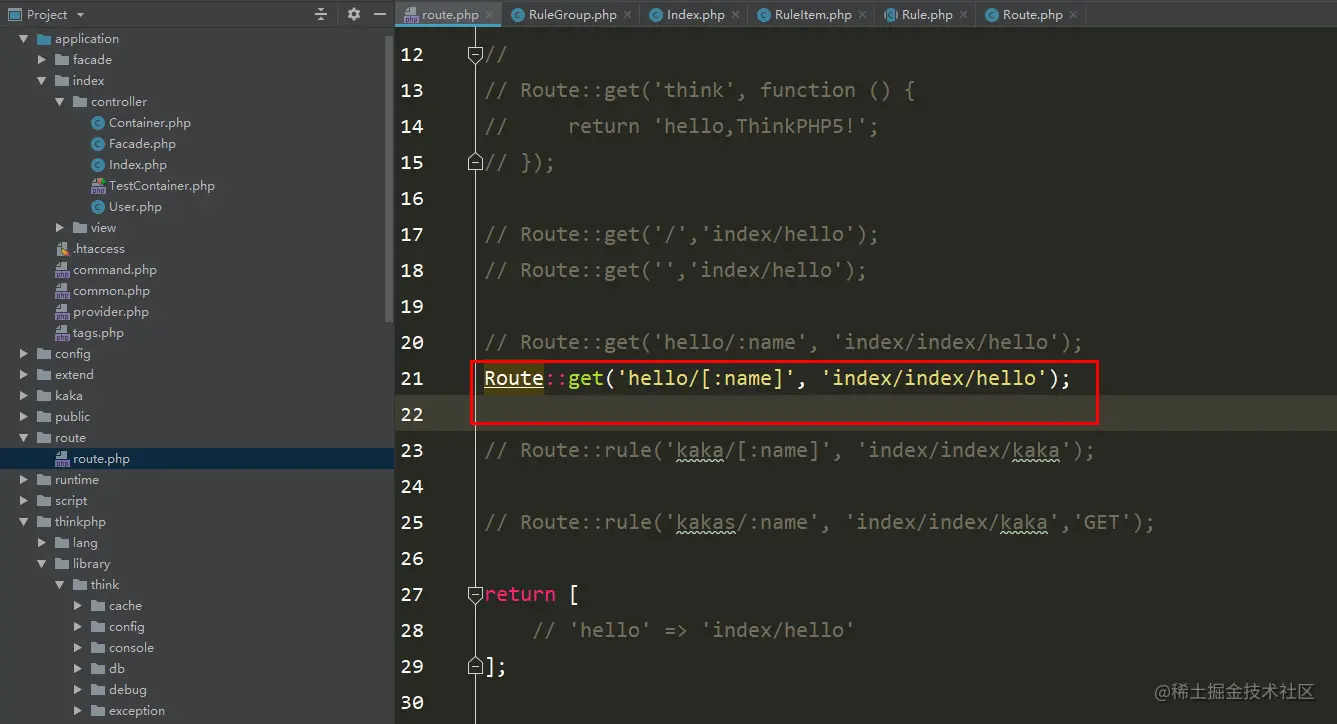This screenshot has width=1337, height=724.
Task: Collapse the index folder
Action: (42, 81)
